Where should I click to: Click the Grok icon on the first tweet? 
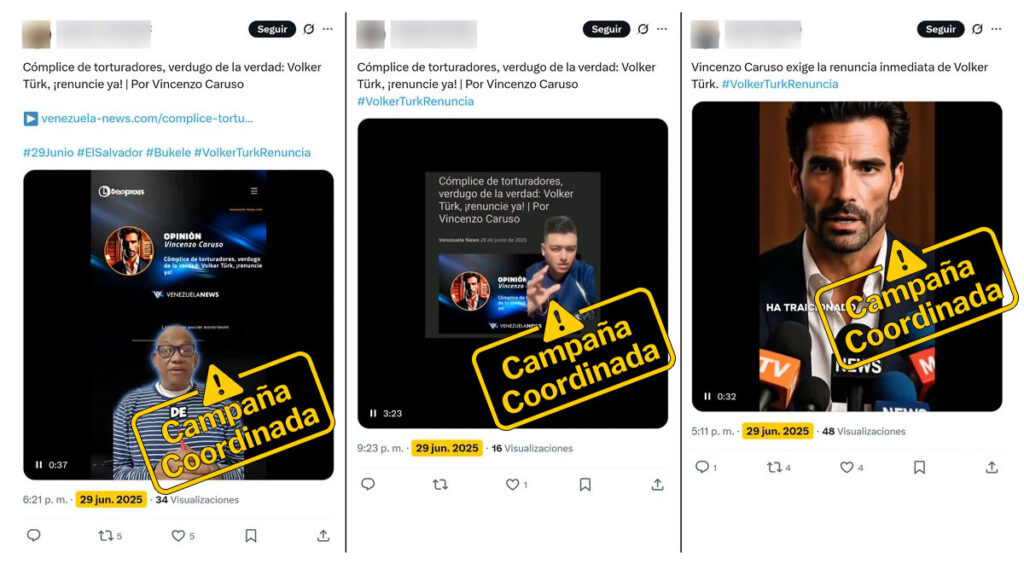(x=308, y=29)
